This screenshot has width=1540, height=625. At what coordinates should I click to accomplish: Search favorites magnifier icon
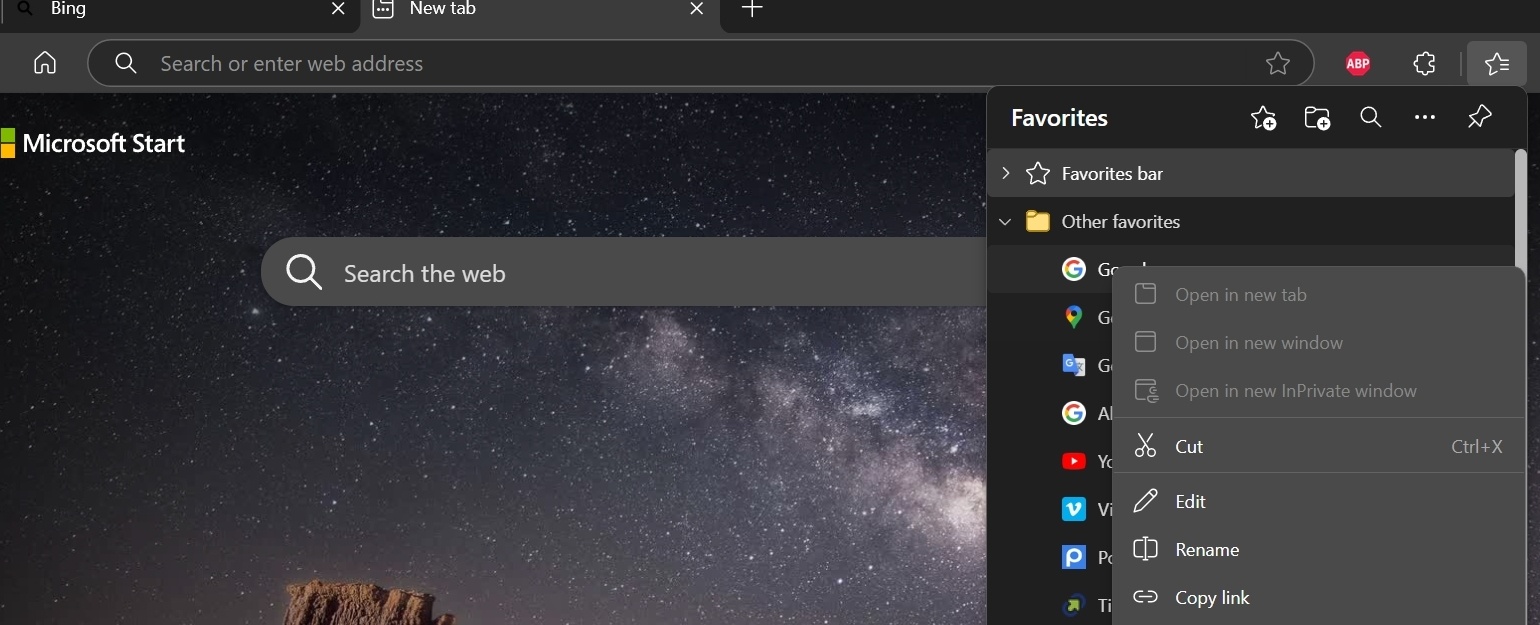click(x=1371, y=118)
